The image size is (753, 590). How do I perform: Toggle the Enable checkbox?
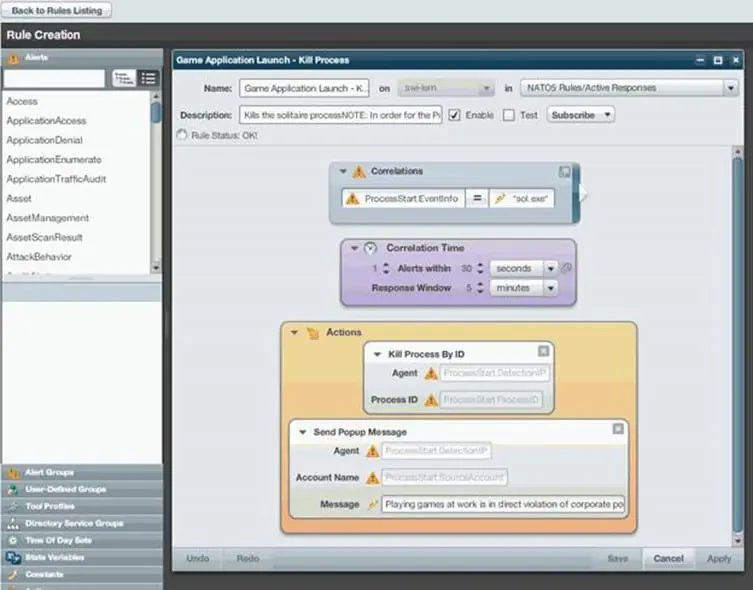click(455, 115)
